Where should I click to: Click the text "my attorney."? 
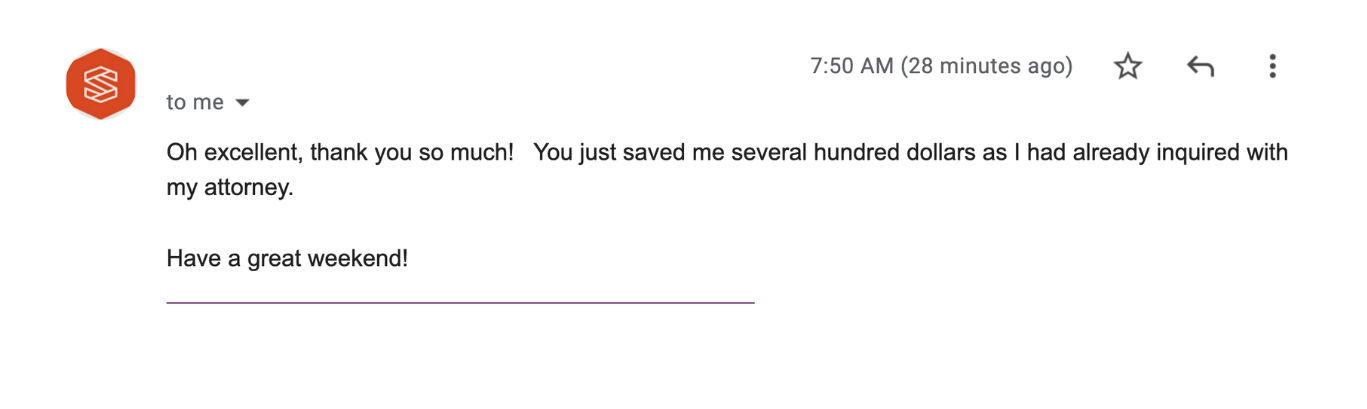tap(230, 188)
